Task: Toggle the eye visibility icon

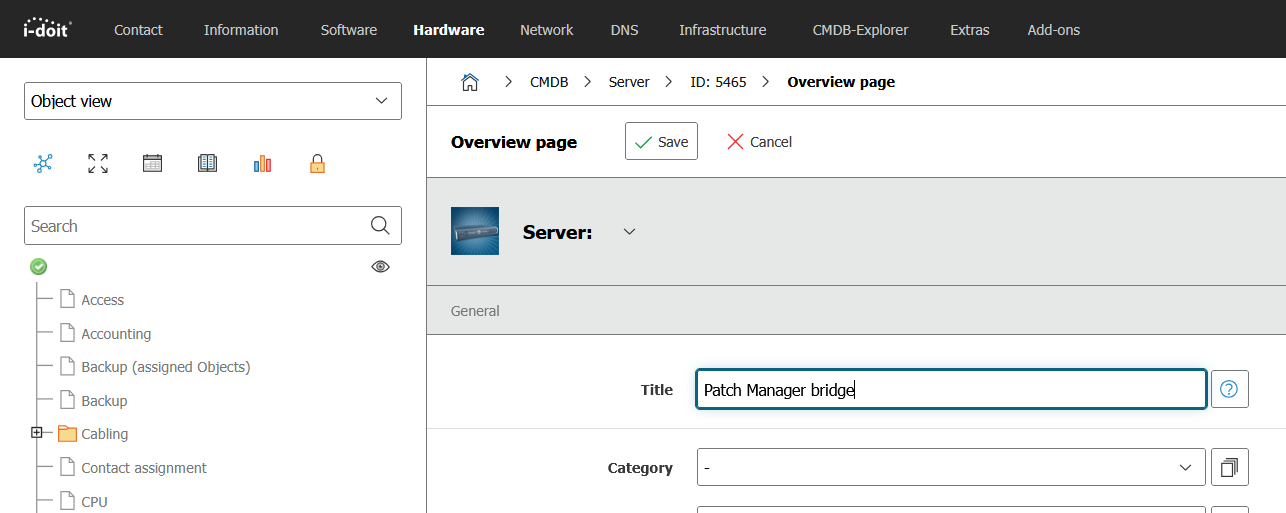Action: (380, 266)
